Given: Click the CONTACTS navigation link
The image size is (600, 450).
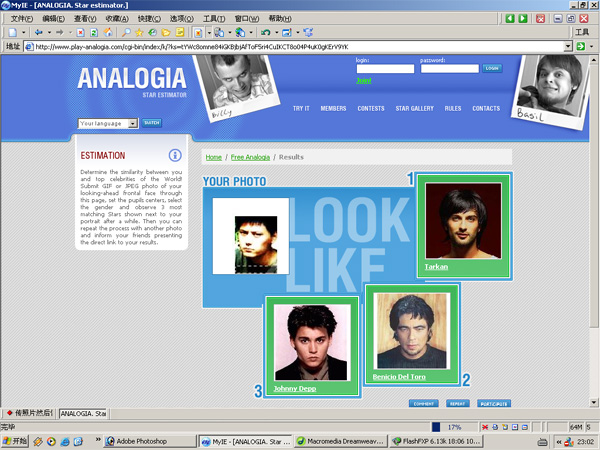Looking at the screenshot, I should 486,109.
